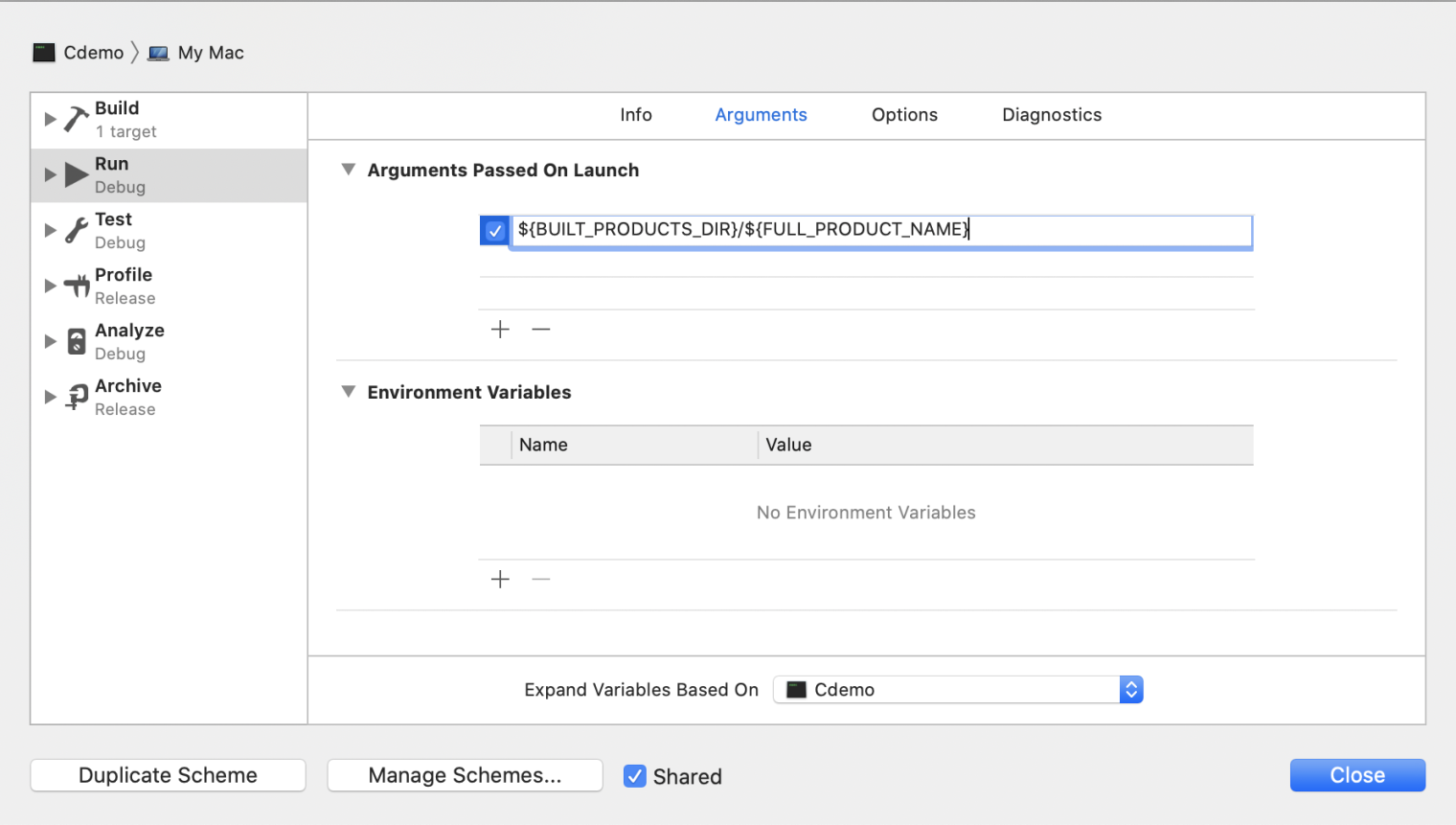The height and width of the screenshot is (825, 1456).
Task: Switch to the Diagnostics tab
Action: [1052, 115]
